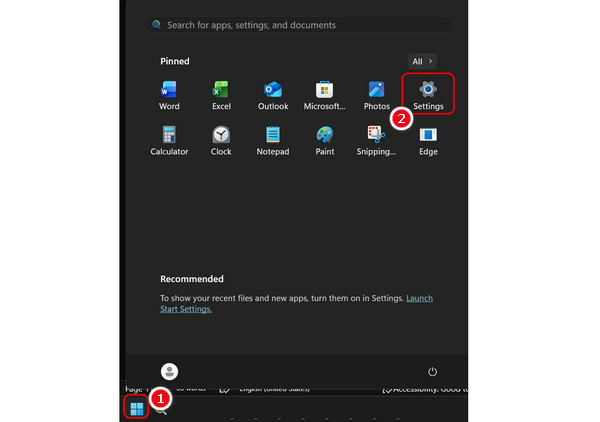The width and height of the screenshot is (600, 422).
Task: Open the power options button
Action: point(432,371)
